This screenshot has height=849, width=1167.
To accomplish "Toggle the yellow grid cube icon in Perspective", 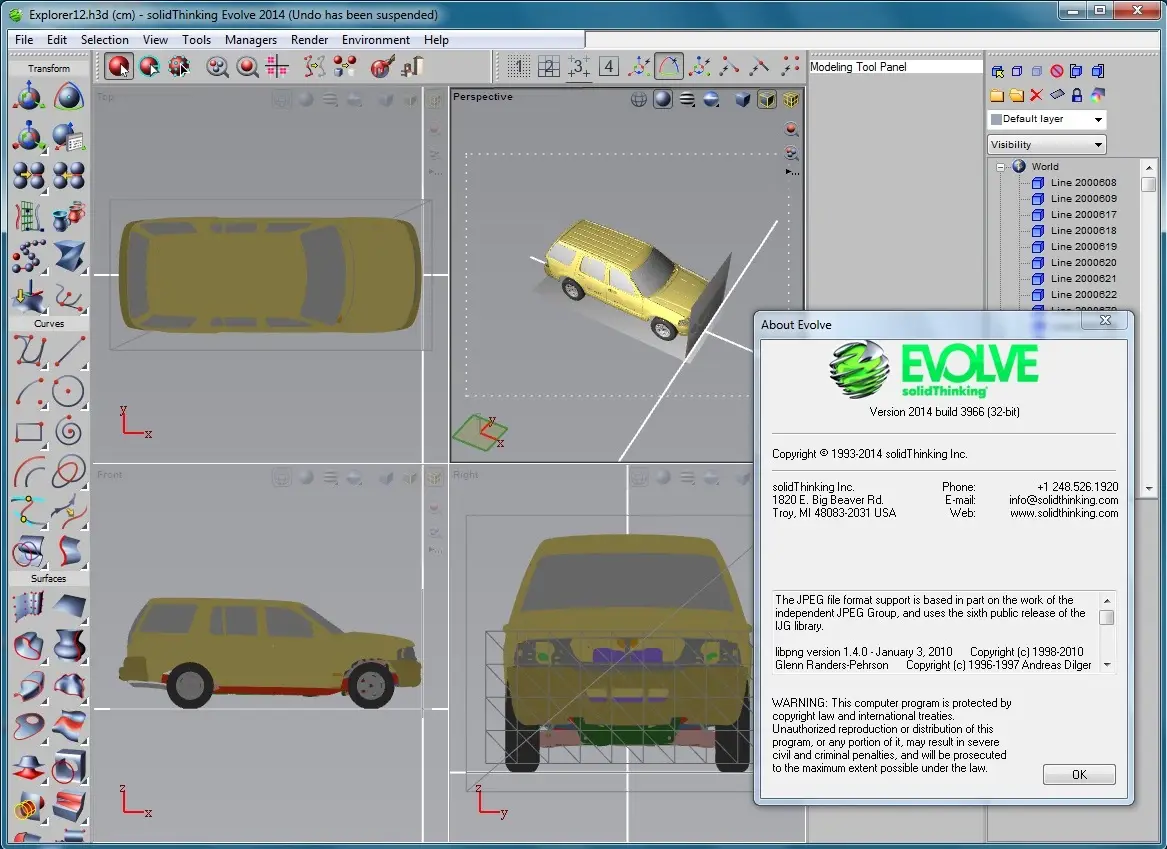I will (791, 99).
